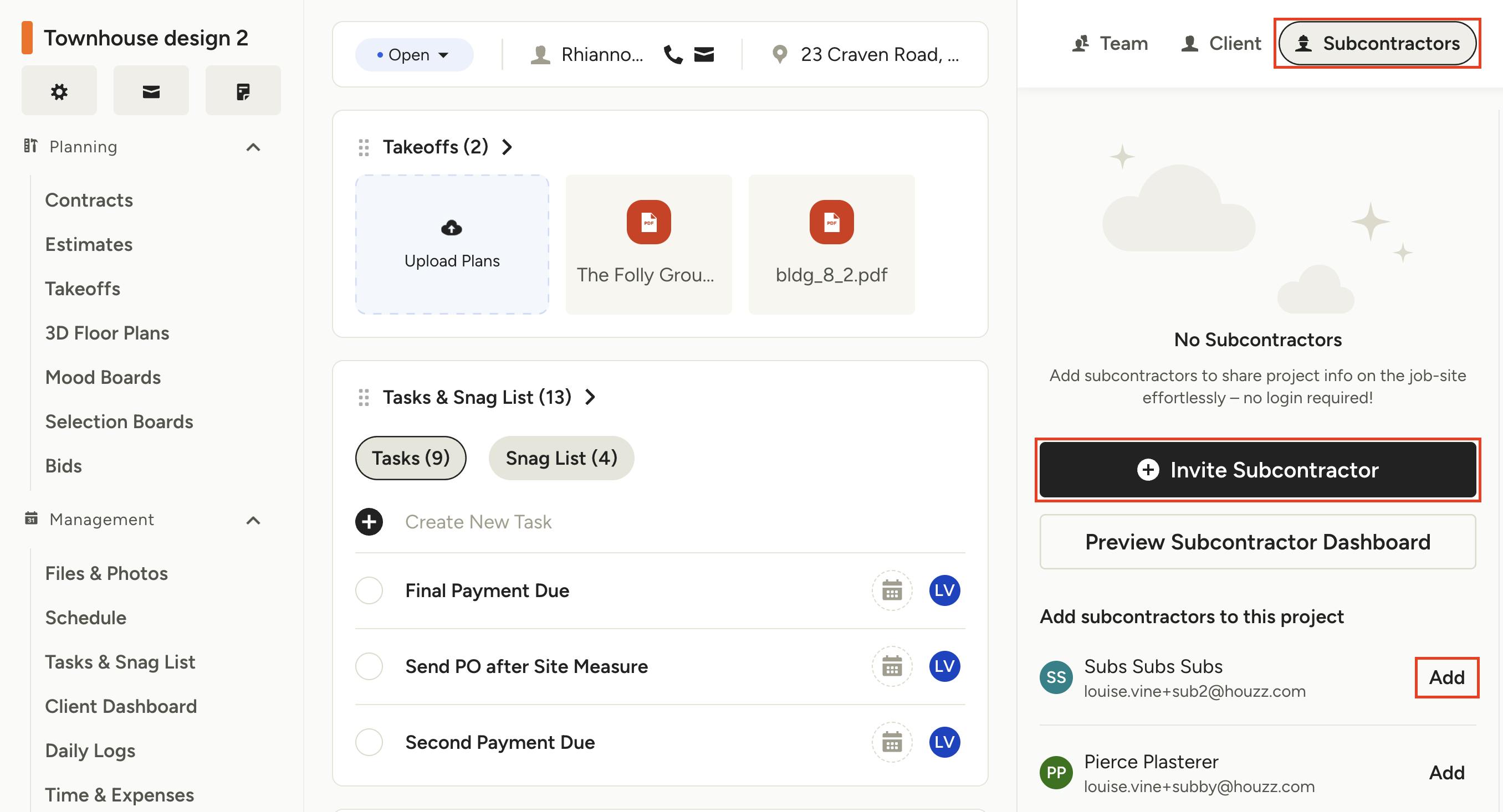
Task: Add Subs Subs Subs to project
Action: point(1446,677)
